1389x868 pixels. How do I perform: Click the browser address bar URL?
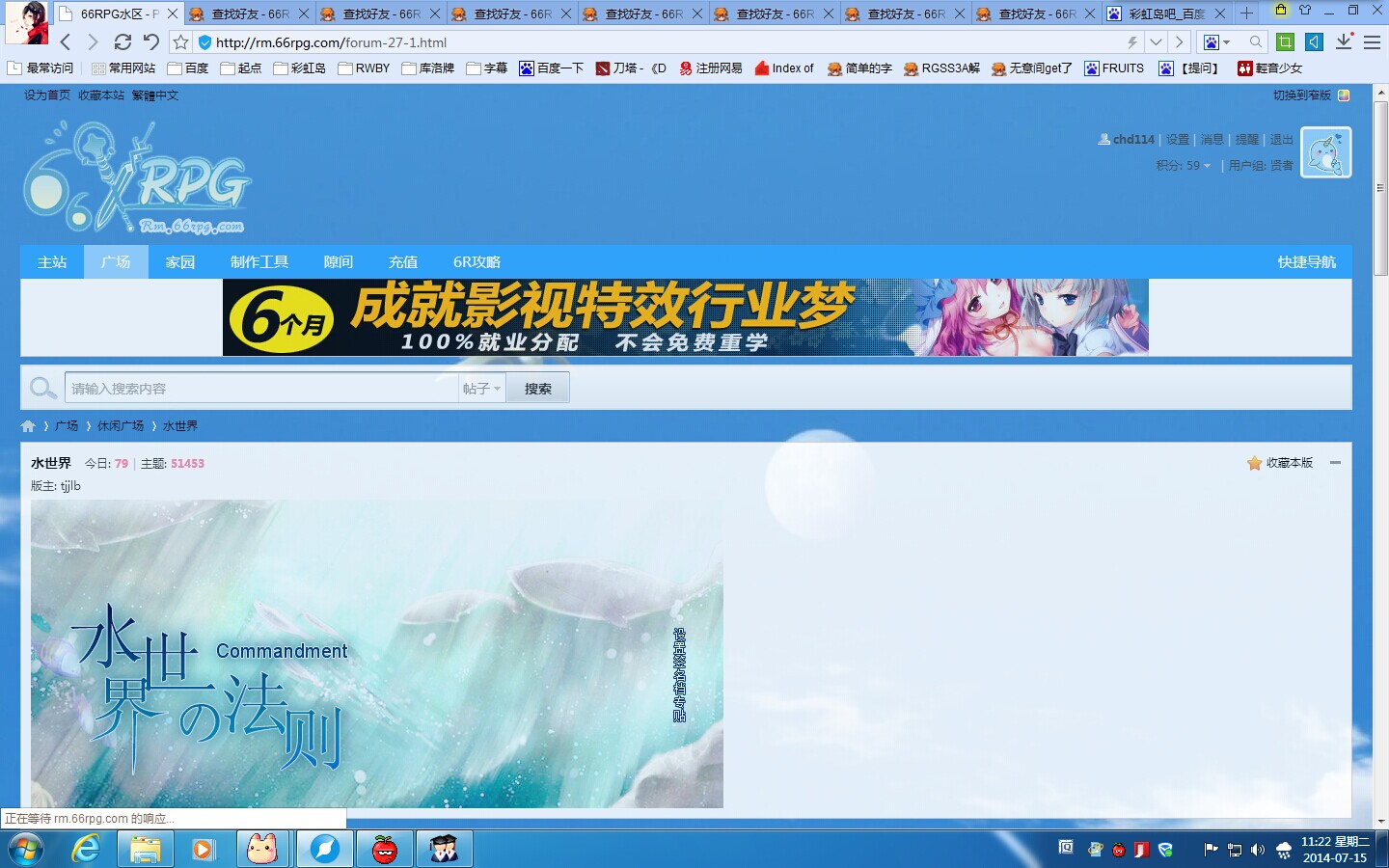coord(331,42)
